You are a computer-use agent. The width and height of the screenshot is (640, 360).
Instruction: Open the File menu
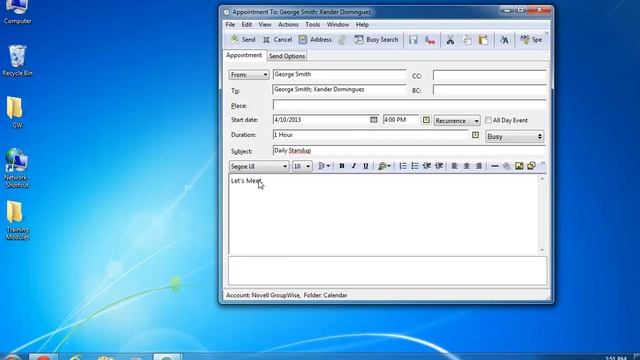point(230,24)
